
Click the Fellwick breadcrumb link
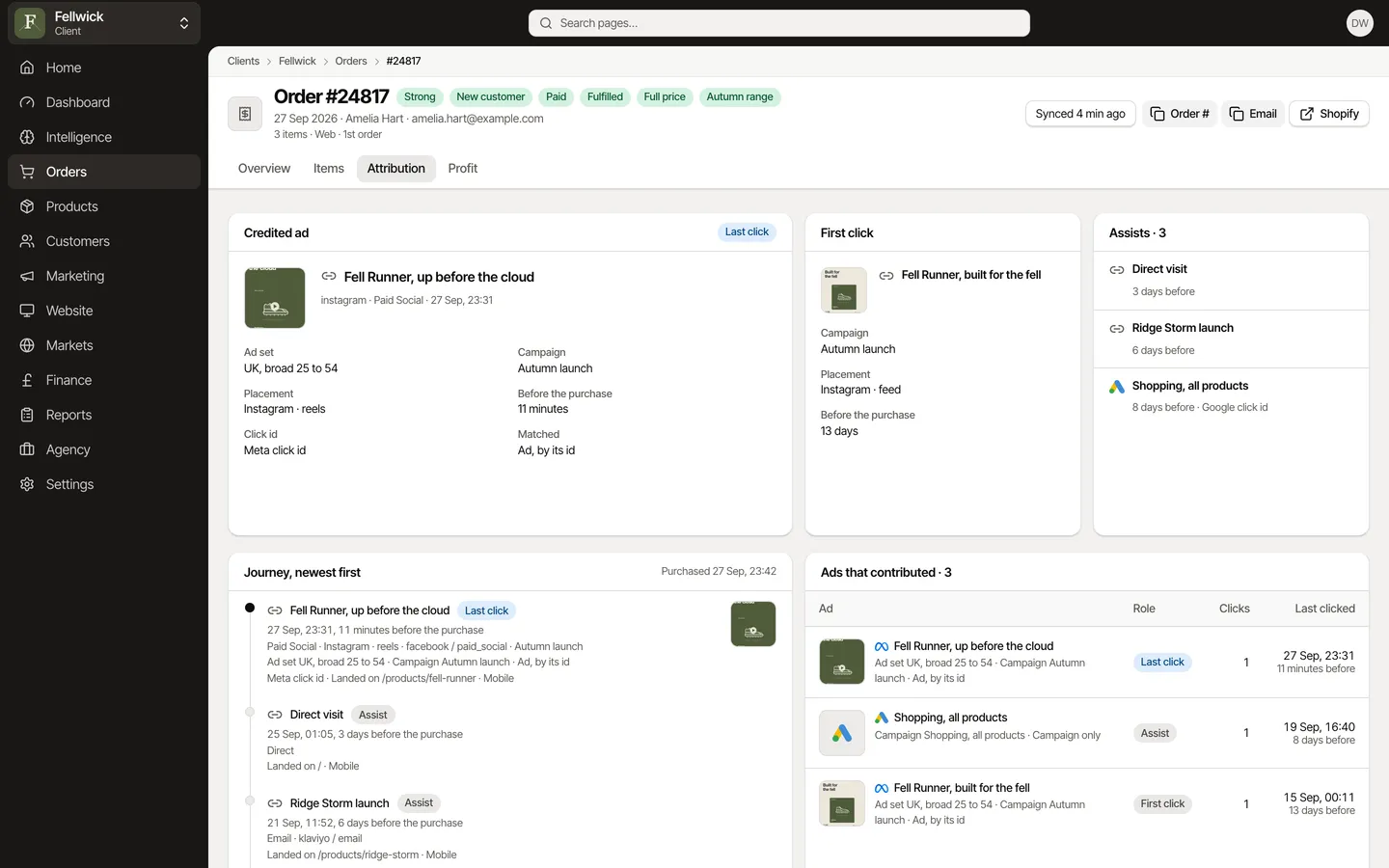(x=297, y=61)
